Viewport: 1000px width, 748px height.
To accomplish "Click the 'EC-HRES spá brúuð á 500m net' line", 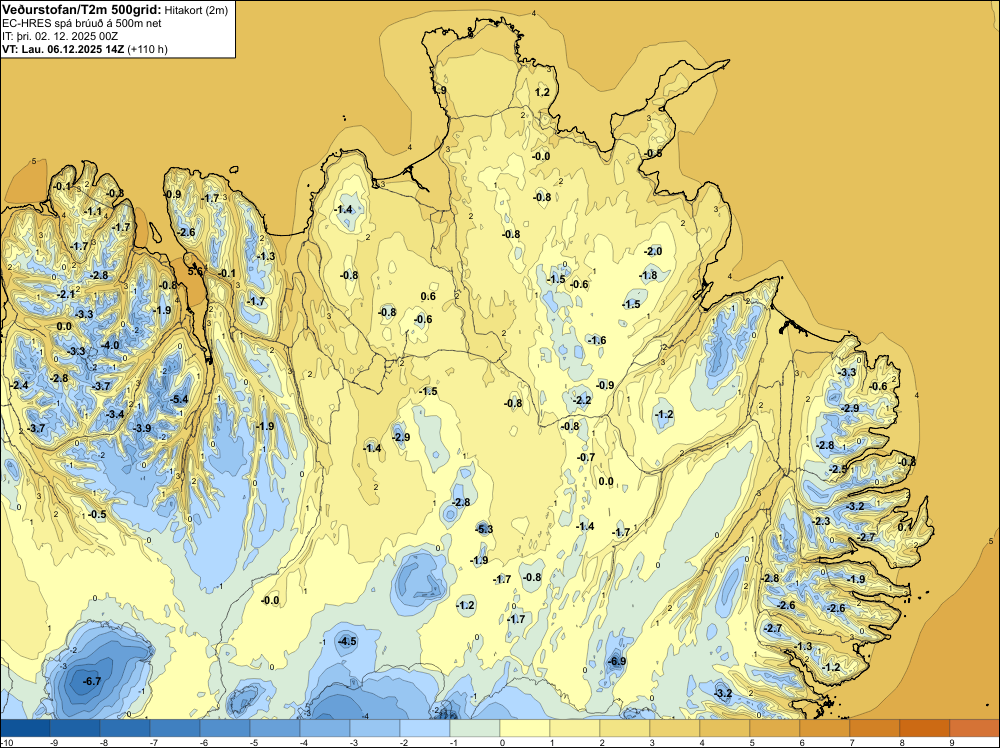I will tap(82, 23).
